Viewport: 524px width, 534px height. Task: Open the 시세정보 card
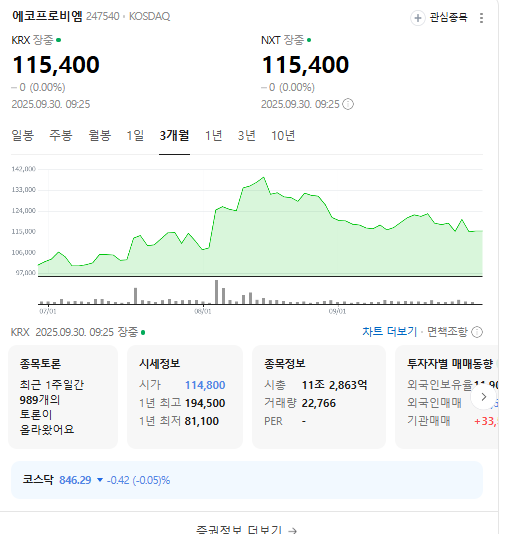pos(185,397)
